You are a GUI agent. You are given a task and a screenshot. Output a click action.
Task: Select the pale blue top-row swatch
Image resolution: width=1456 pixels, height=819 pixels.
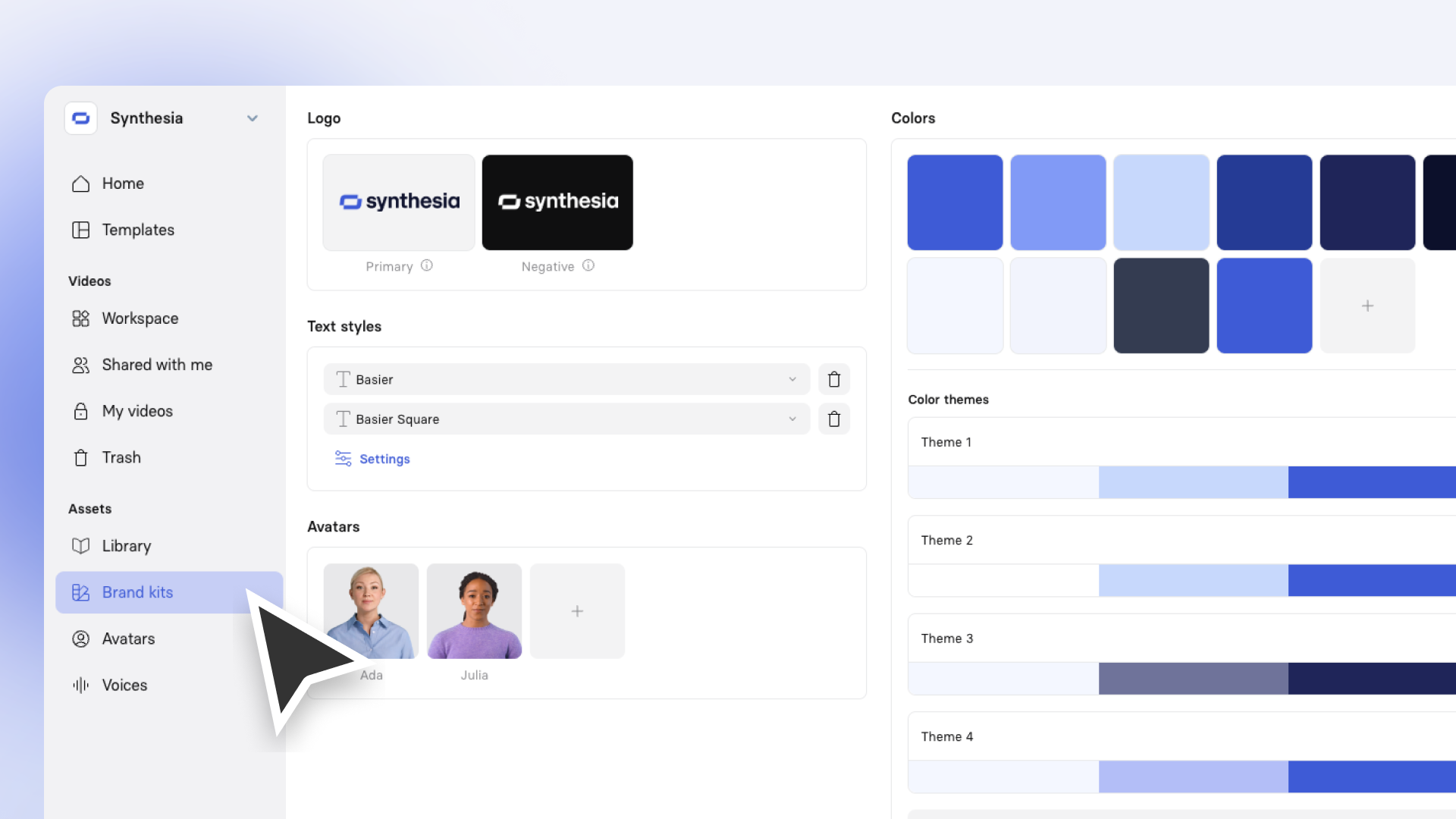[1161, 202]
